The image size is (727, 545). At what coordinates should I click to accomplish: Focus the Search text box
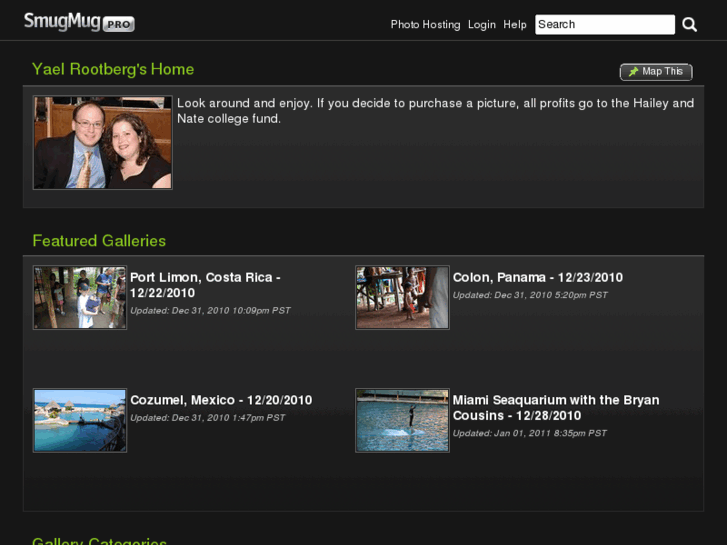tap(604, 25)
